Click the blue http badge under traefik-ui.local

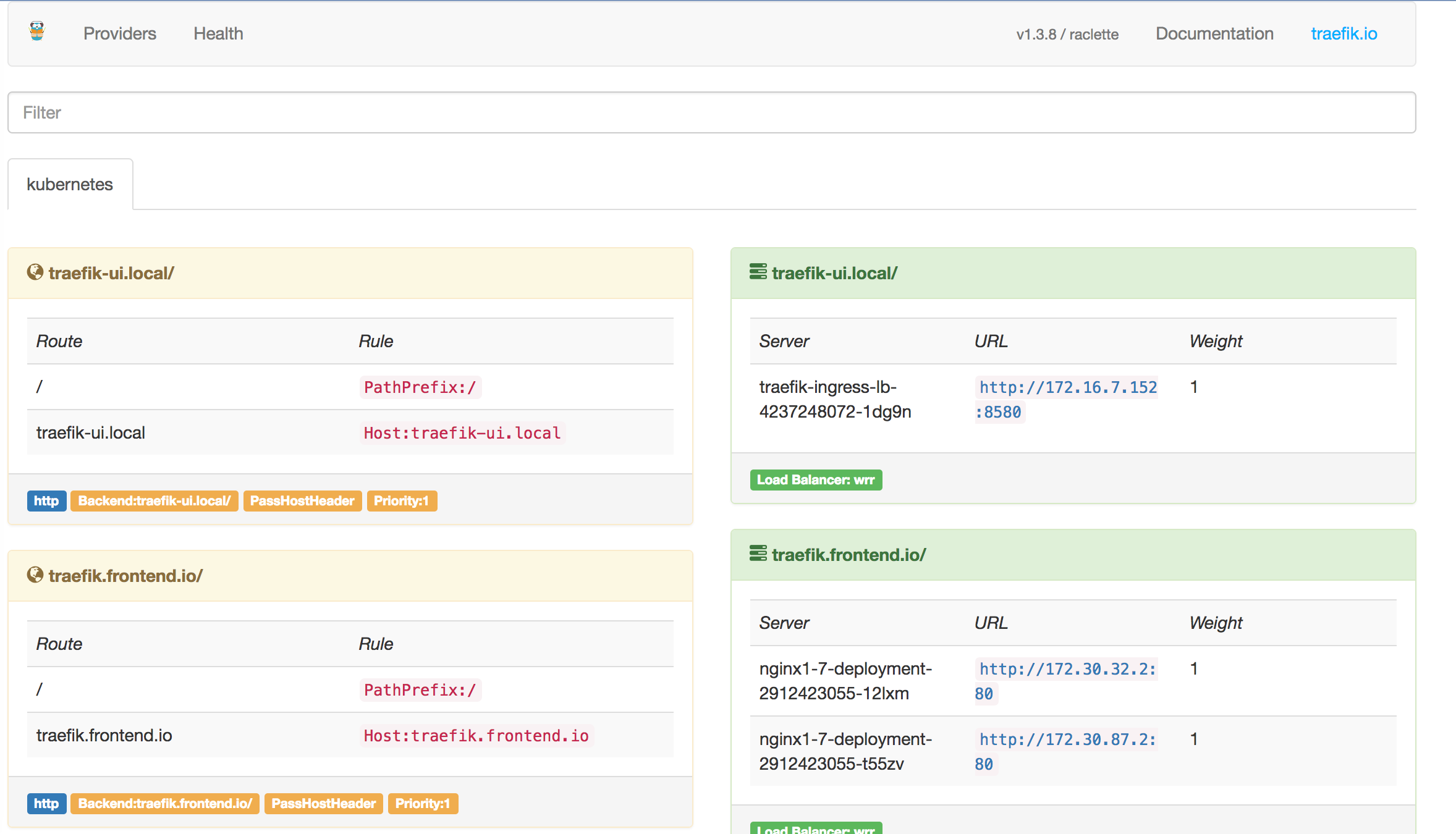[46, 501]
